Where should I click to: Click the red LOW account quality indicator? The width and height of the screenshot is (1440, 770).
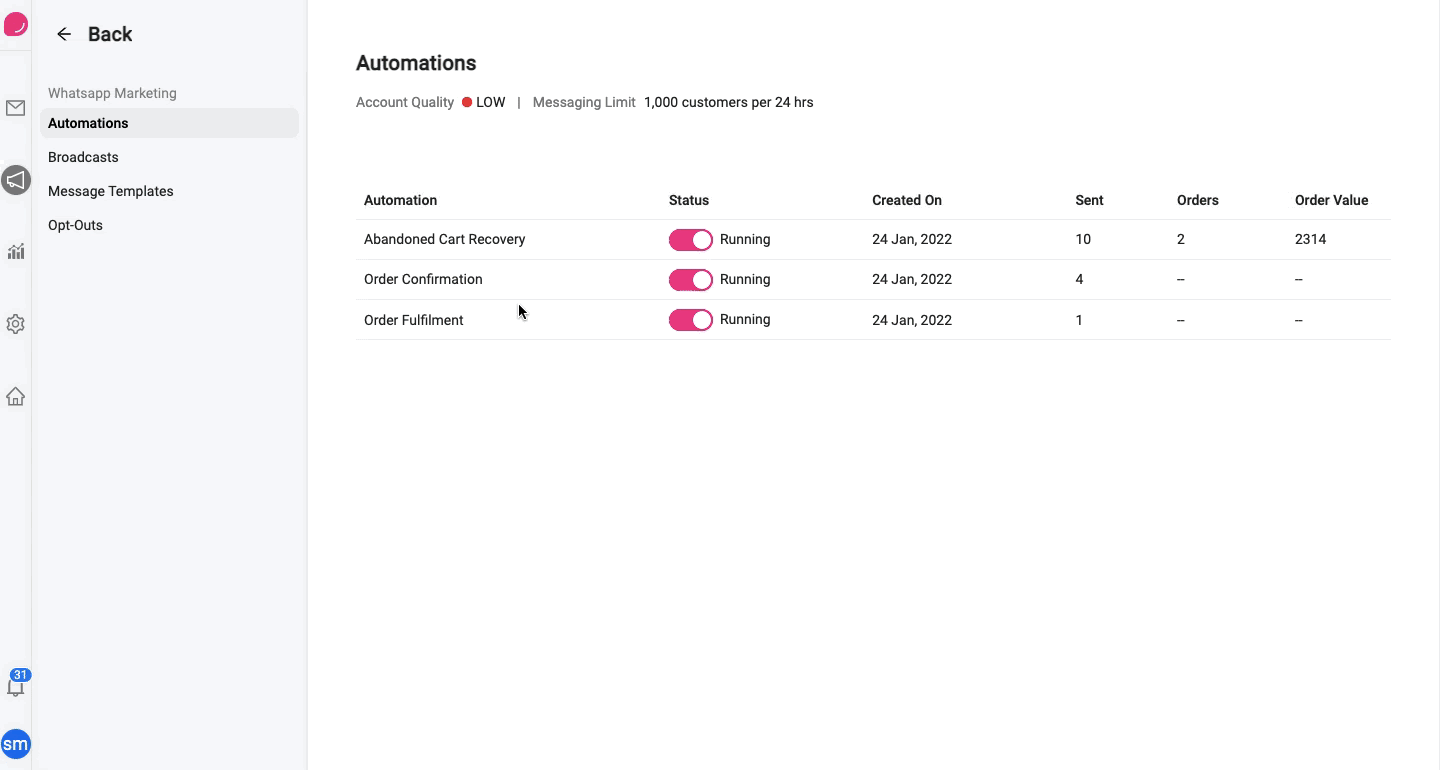(484, 102)
